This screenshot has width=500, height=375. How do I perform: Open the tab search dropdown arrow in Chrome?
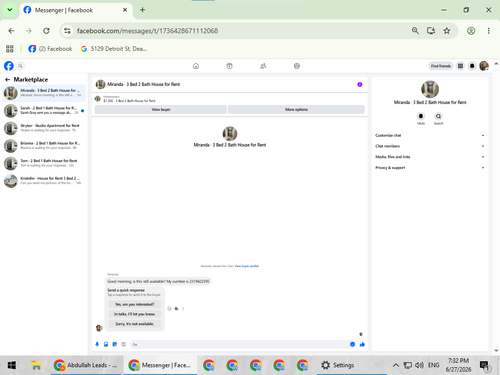[10, 10]
